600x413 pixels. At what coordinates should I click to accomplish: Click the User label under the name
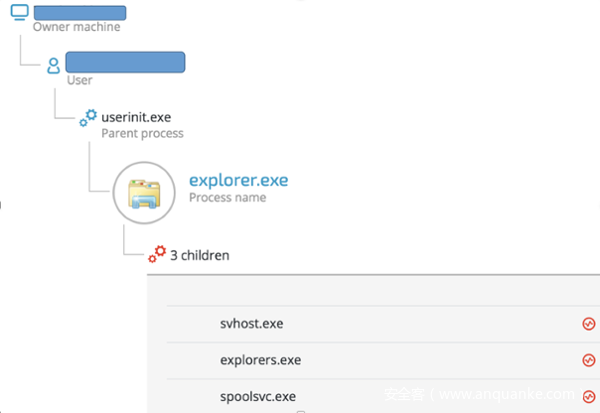pyautogui.click(x=79, y=81)
